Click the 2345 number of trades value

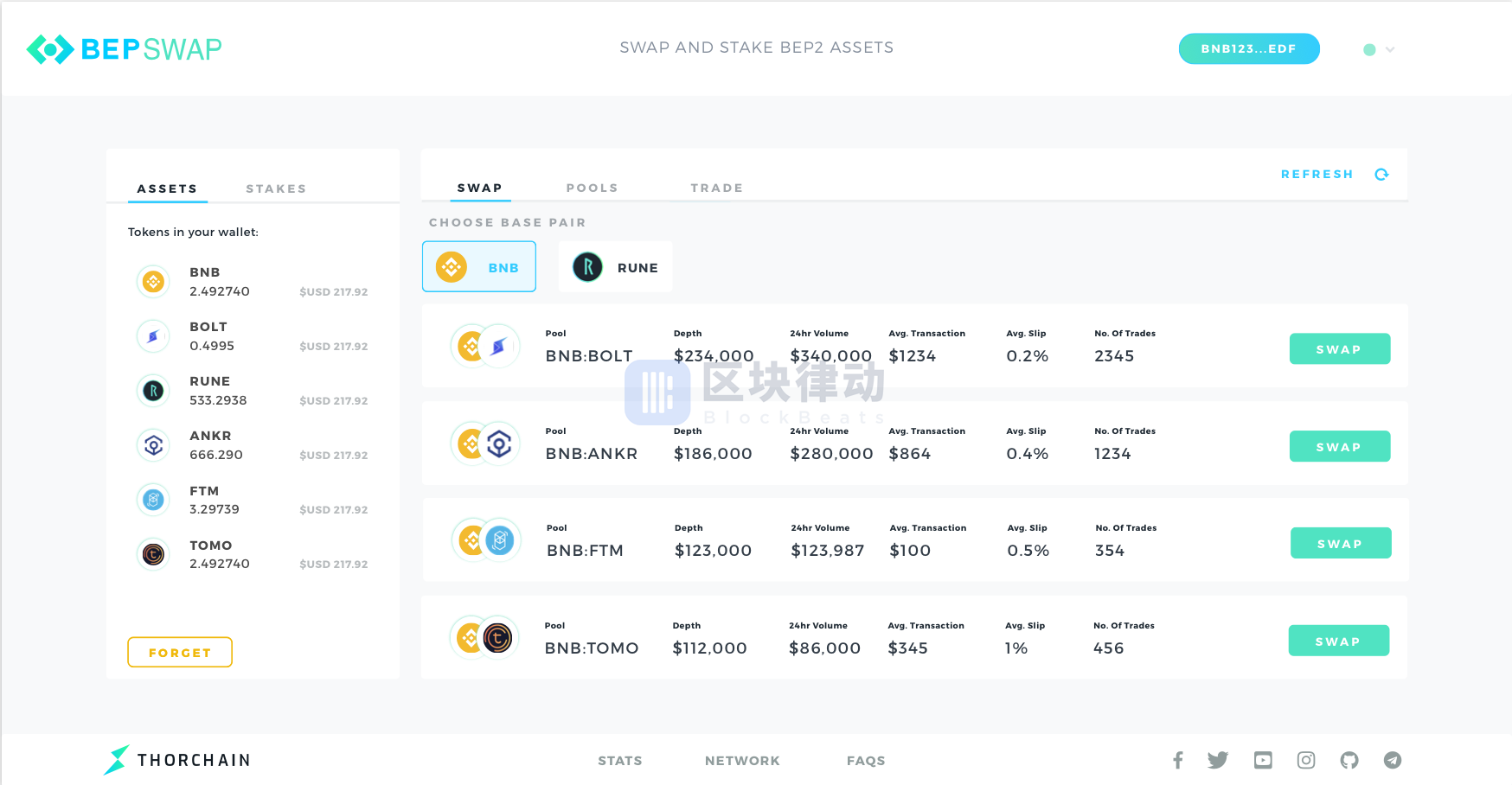coord(1114,356)
